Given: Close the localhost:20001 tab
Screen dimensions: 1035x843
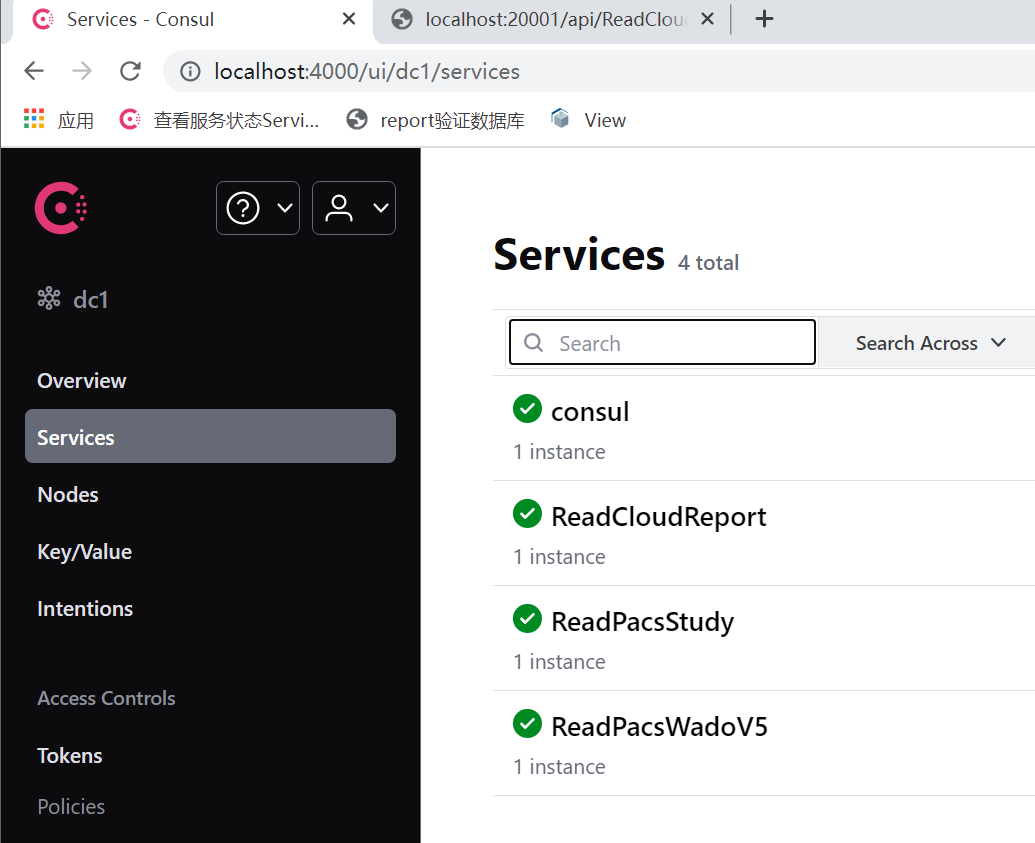Looking at the screenshot, I should [x=707, y=19].
